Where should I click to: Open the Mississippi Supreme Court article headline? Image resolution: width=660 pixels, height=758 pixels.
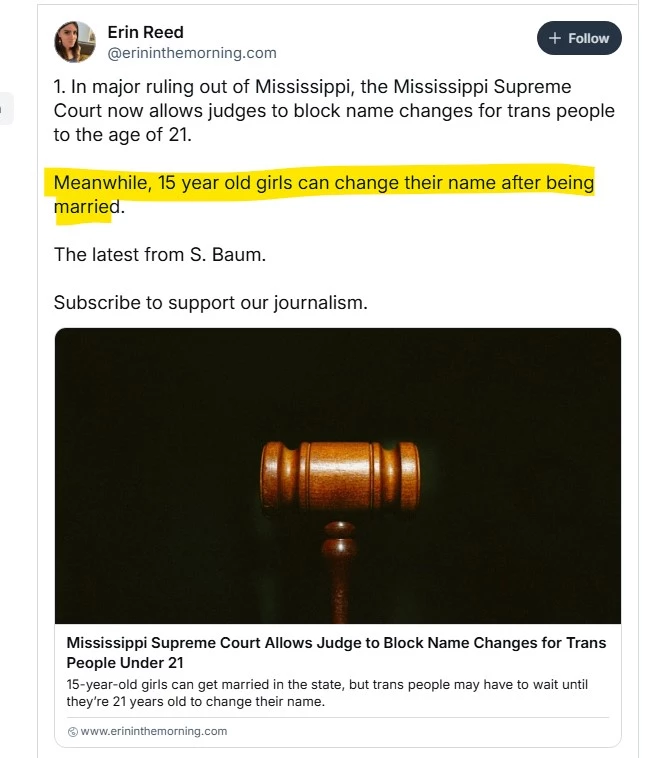click(x=336, y=643)
